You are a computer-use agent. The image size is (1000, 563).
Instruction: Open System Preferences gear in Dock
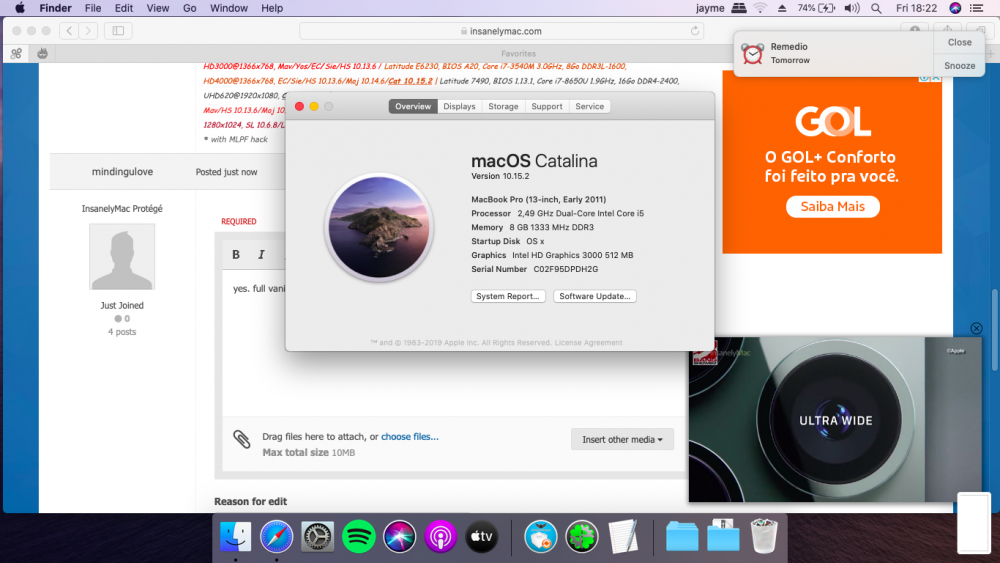(x=317, y=537)
